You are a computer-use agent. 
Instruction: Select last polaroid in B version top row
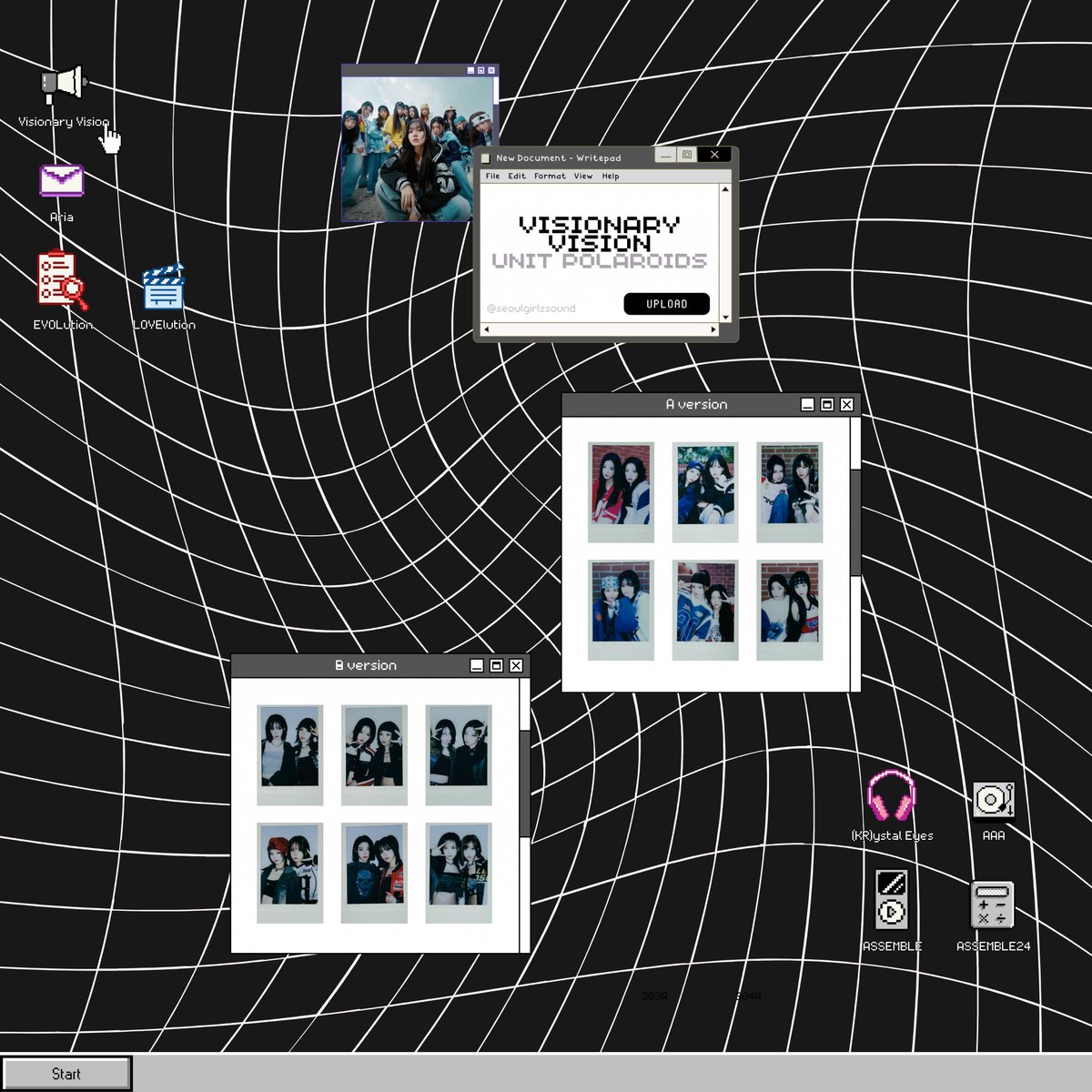459,754
